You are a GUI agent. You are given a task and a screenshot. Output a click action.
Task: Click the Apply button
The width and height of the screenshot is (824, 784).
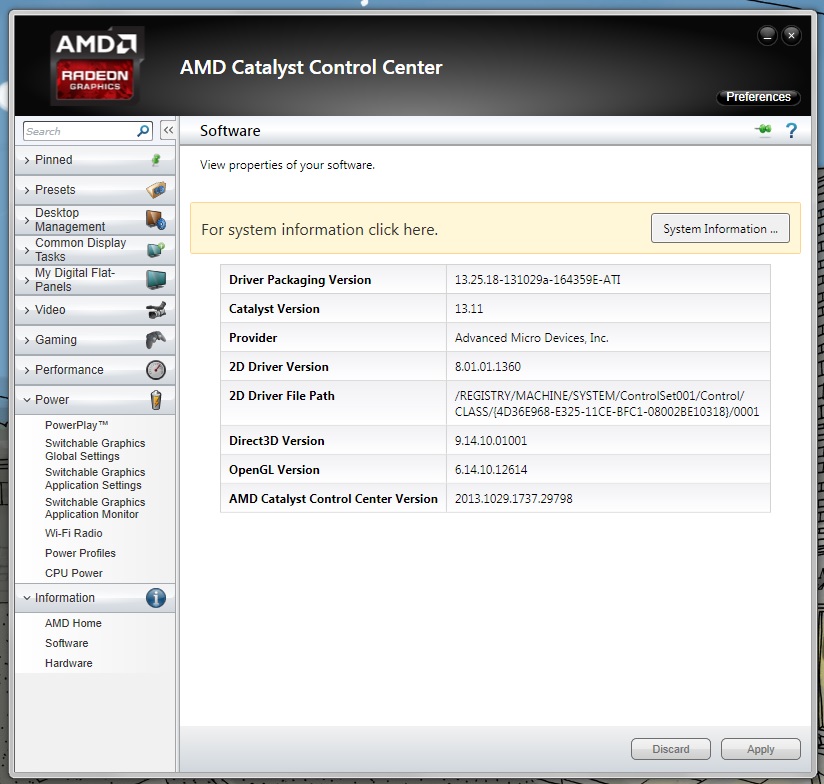[760, 749]
